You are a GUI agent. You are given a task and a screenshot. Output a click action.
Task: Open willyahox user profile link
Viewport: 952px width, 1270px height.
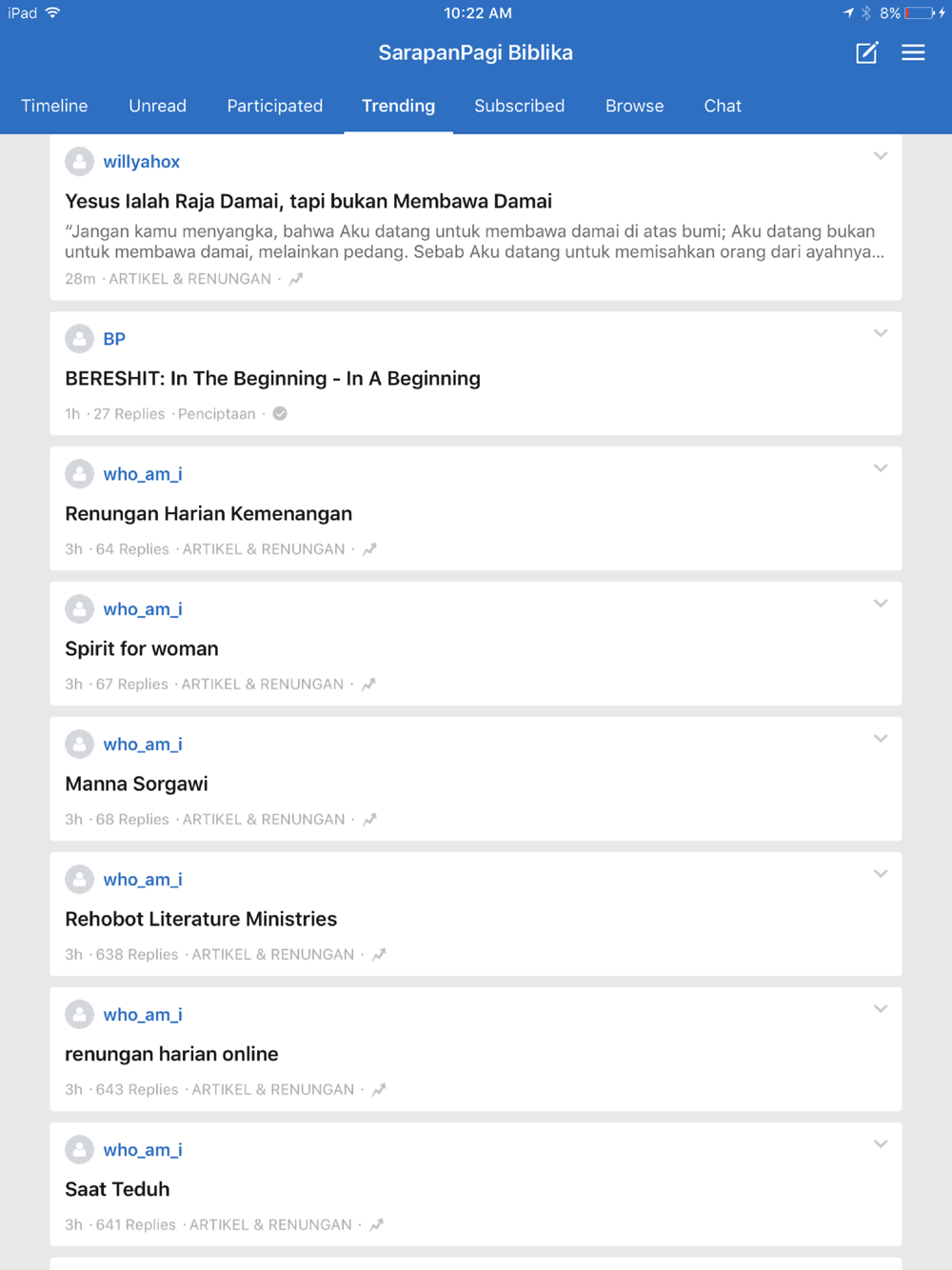[142, 162]
